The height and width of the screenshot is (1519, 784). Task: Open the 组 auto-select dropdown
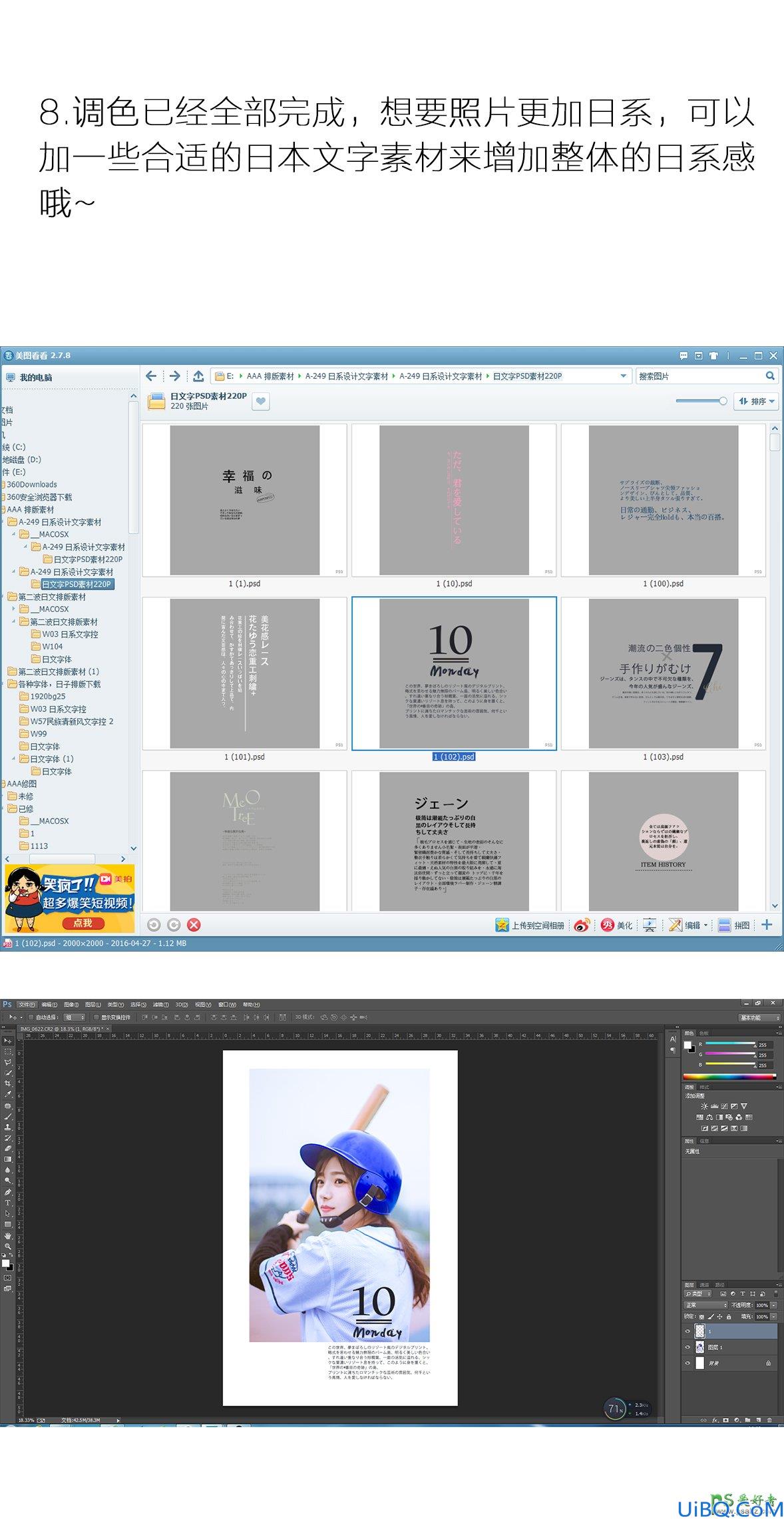click(x=74, y=1017)
